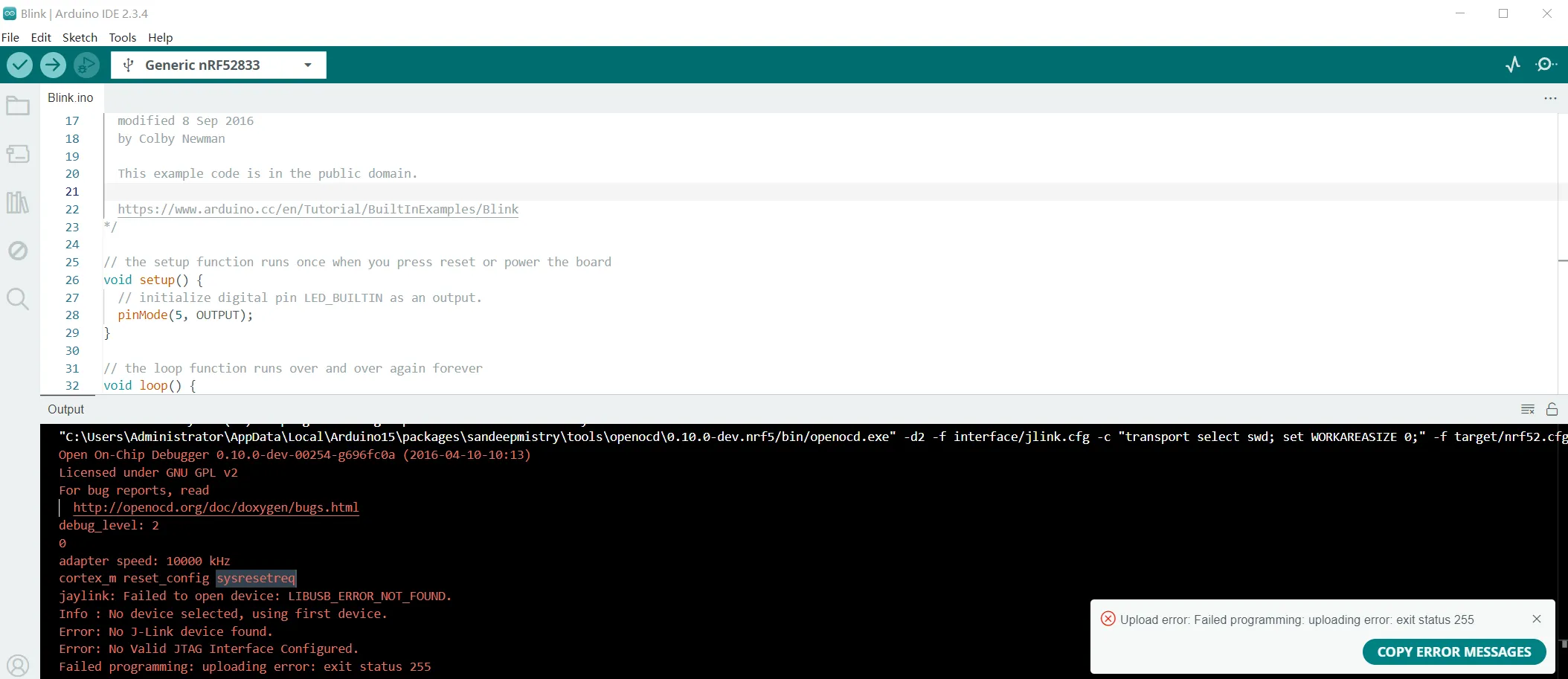Screen dimensions: 1568x679
Task: Minimize the Arduino IDE window
Action: click(1460, 13)
